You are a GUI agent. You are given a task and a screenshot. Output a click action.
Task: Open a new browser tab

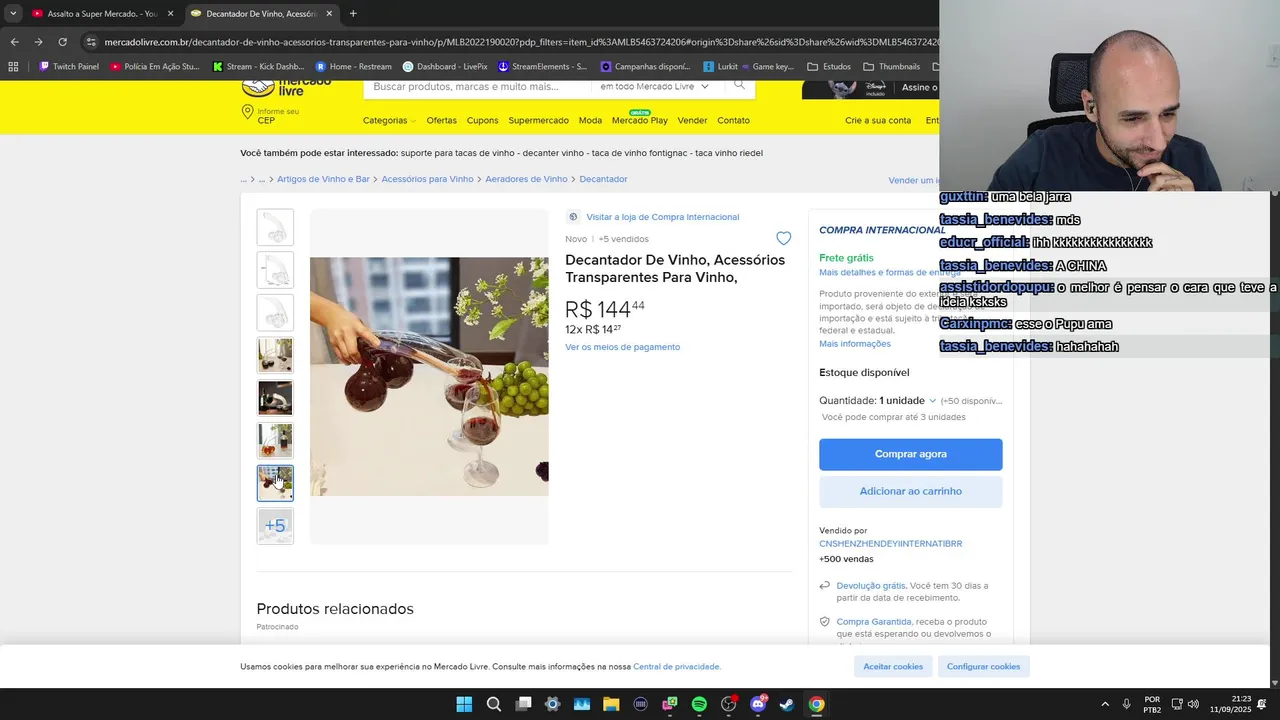[x=353, y=14]
